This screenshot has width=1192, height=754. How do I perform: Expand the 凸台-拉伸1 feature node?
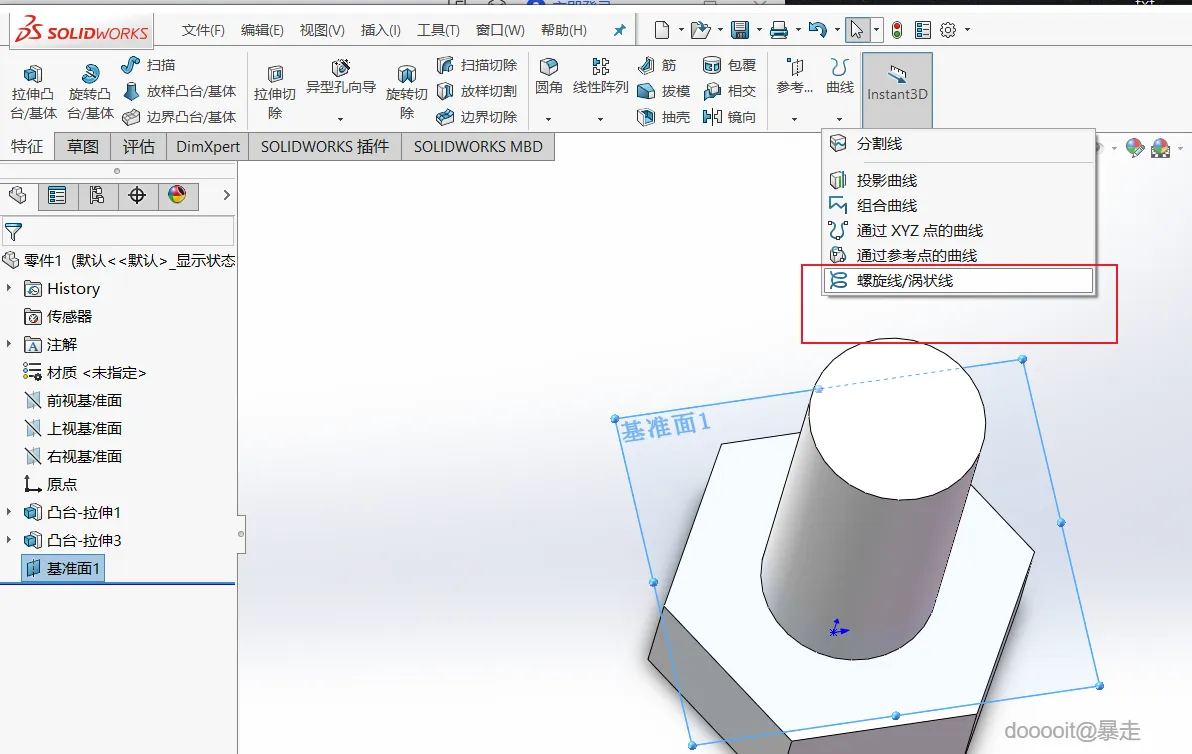(x=9, y=512)
